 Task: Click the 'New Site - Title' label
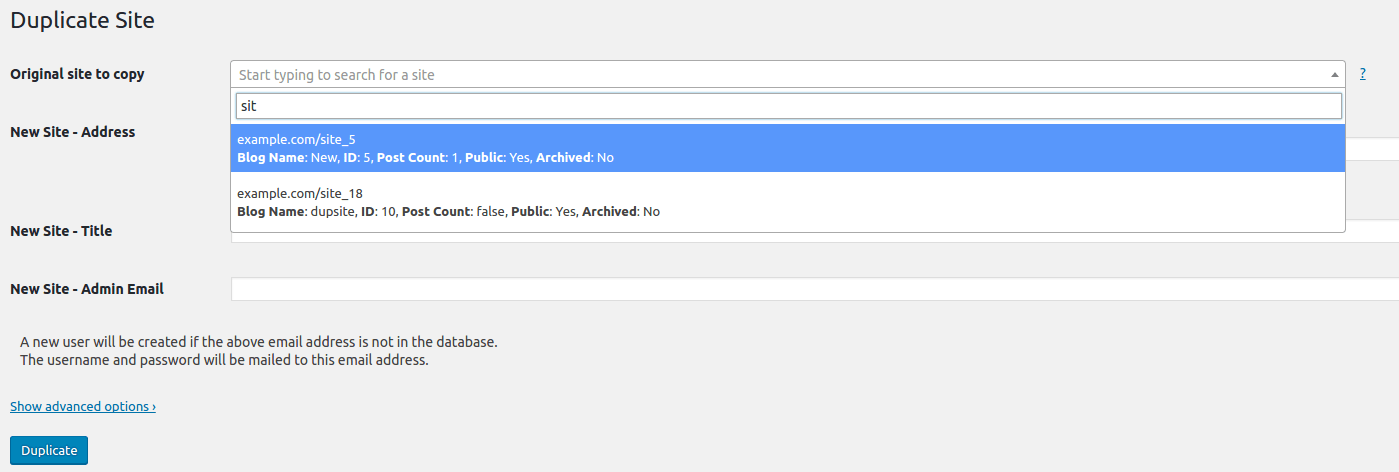click(61, 231)
